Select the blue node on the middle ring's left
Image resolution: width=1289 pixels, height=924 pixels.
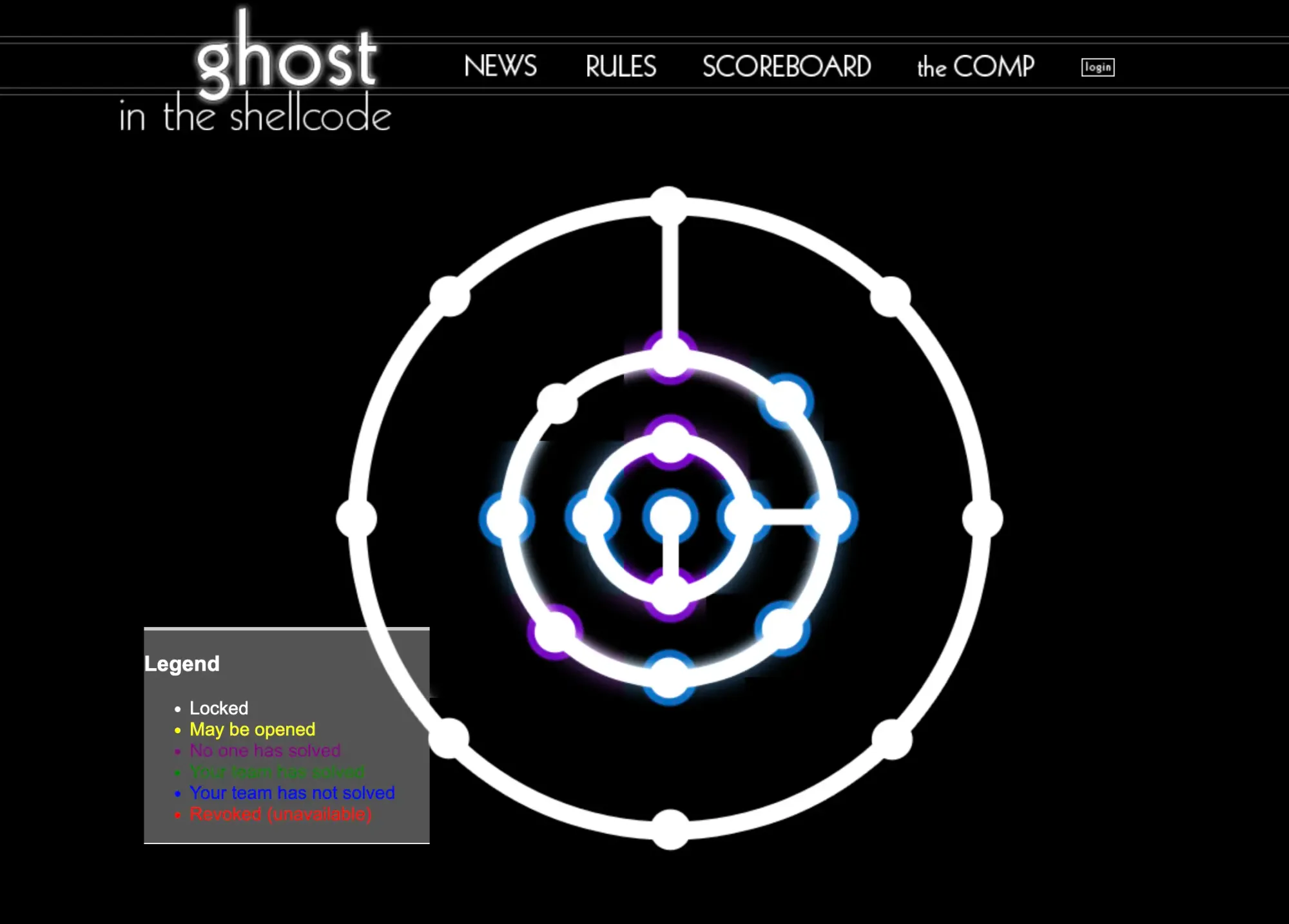point(507,518)
